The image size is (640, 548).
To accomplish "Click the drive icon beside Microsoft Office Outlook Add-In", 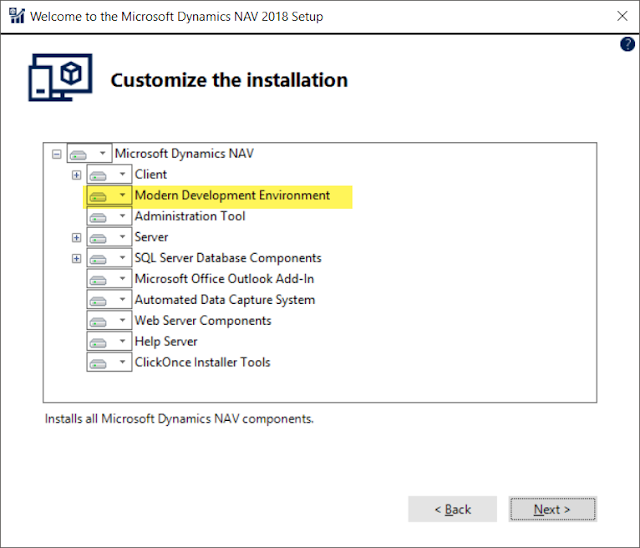I will tap(98, 280).
